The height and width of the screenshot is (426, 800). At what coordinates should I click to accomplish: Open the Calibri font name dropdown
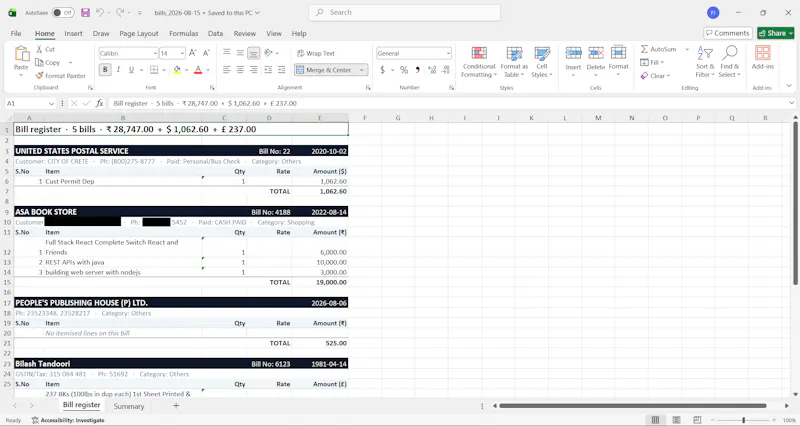coord(155,53)
